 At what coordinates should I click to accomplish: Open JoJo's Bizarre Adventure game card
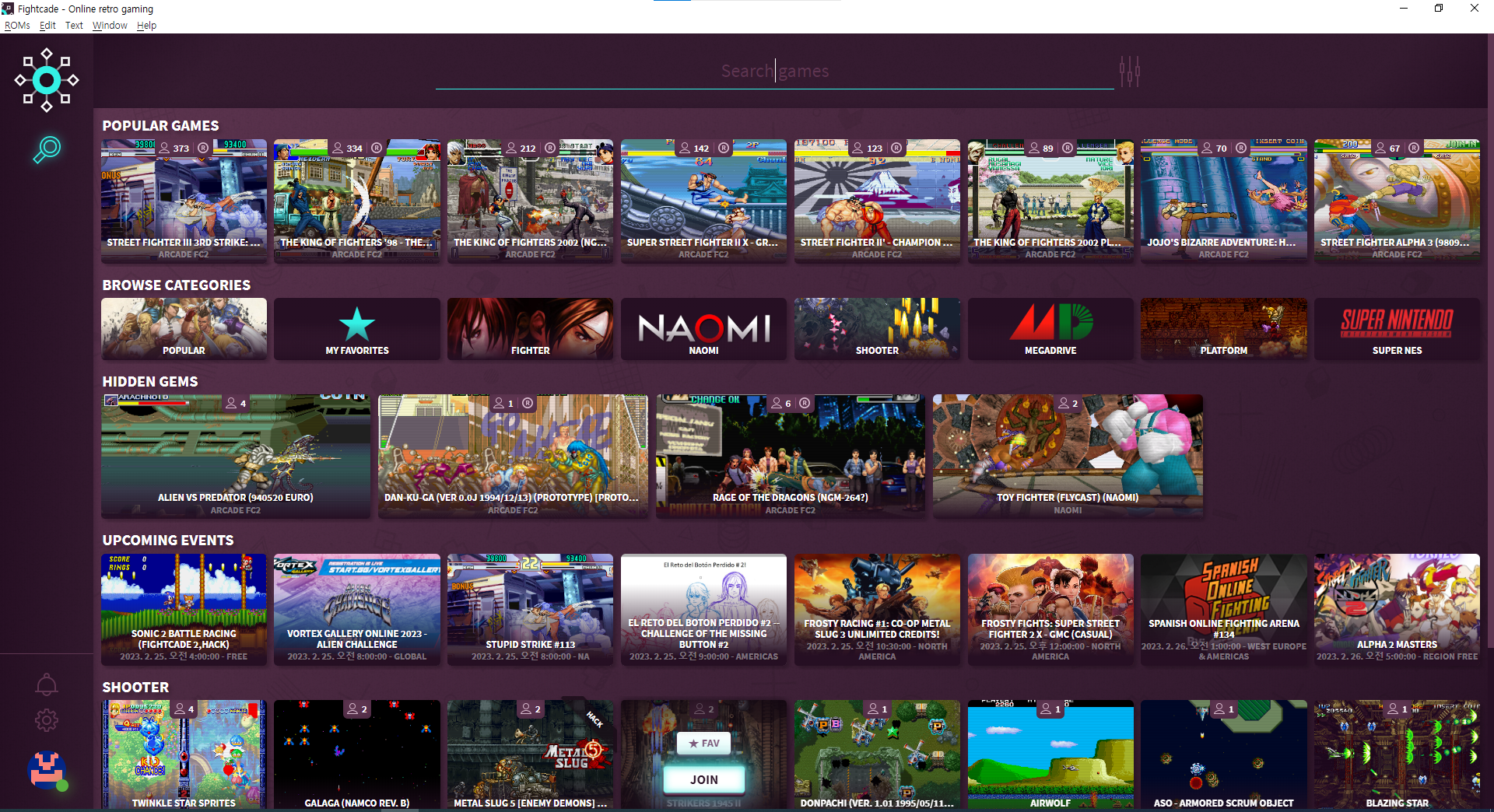coord(1224,201)
